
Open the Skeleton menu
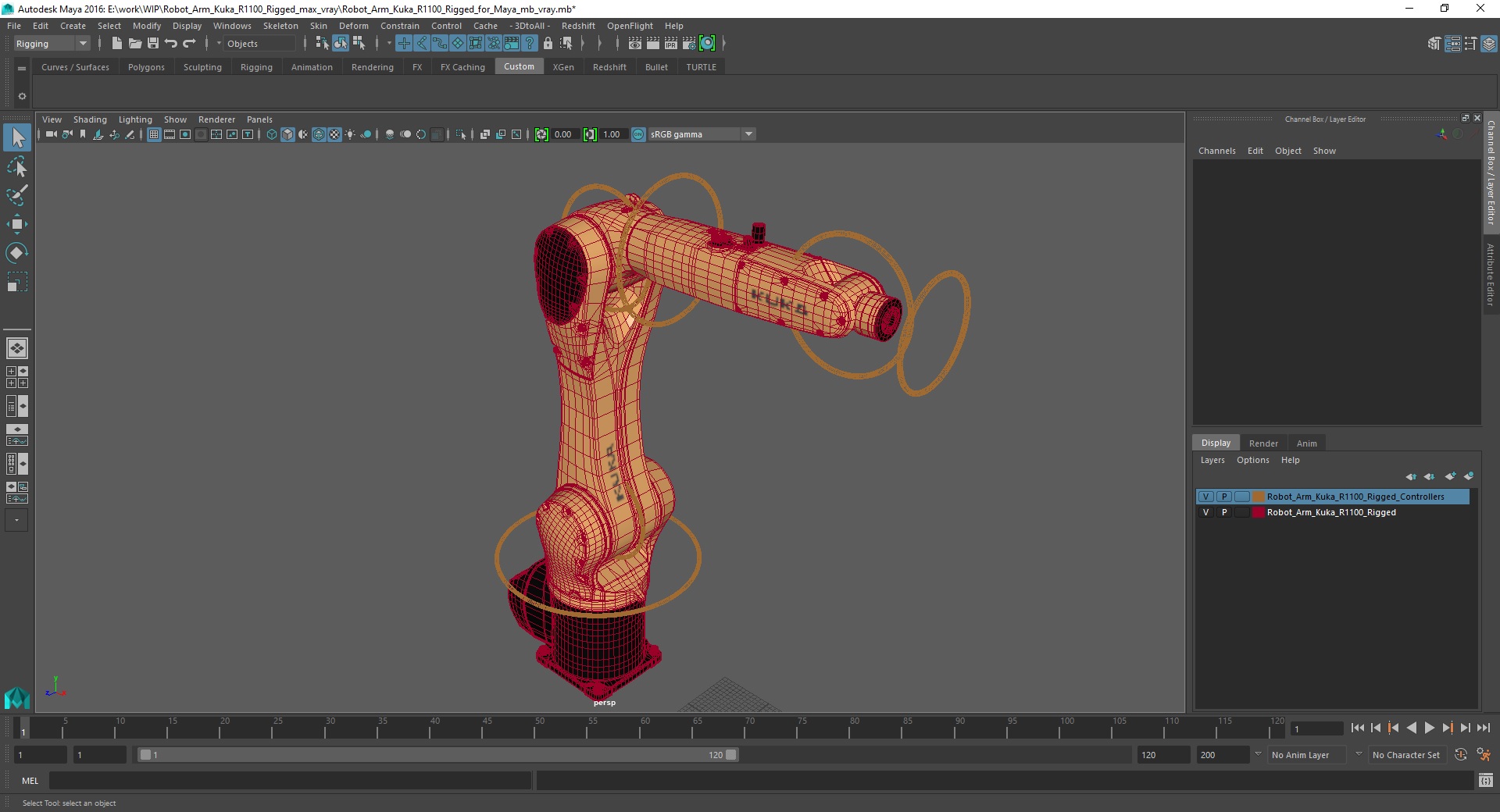(280, 26)
